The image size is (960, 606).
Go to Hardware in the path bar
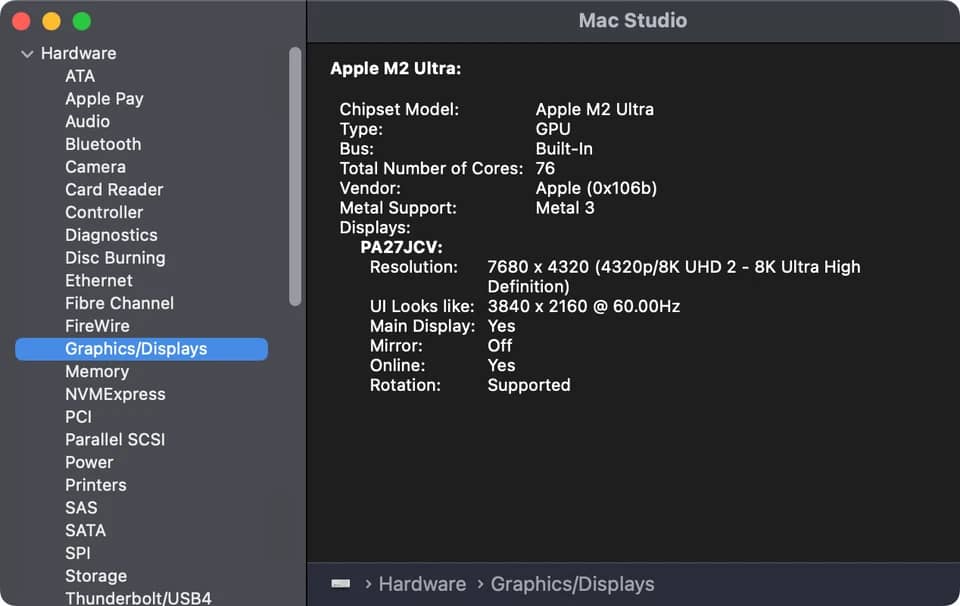tap(422, 584)
